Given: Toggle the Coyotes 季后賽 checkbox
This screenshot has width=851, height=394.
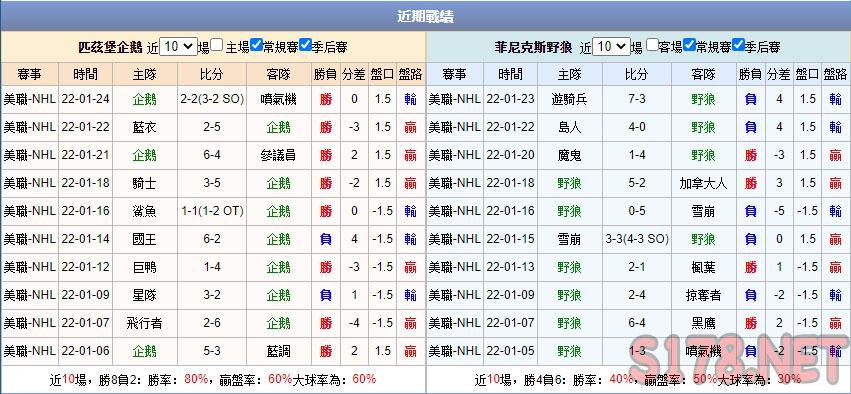Looking at the screenshot, I should 738,45.
